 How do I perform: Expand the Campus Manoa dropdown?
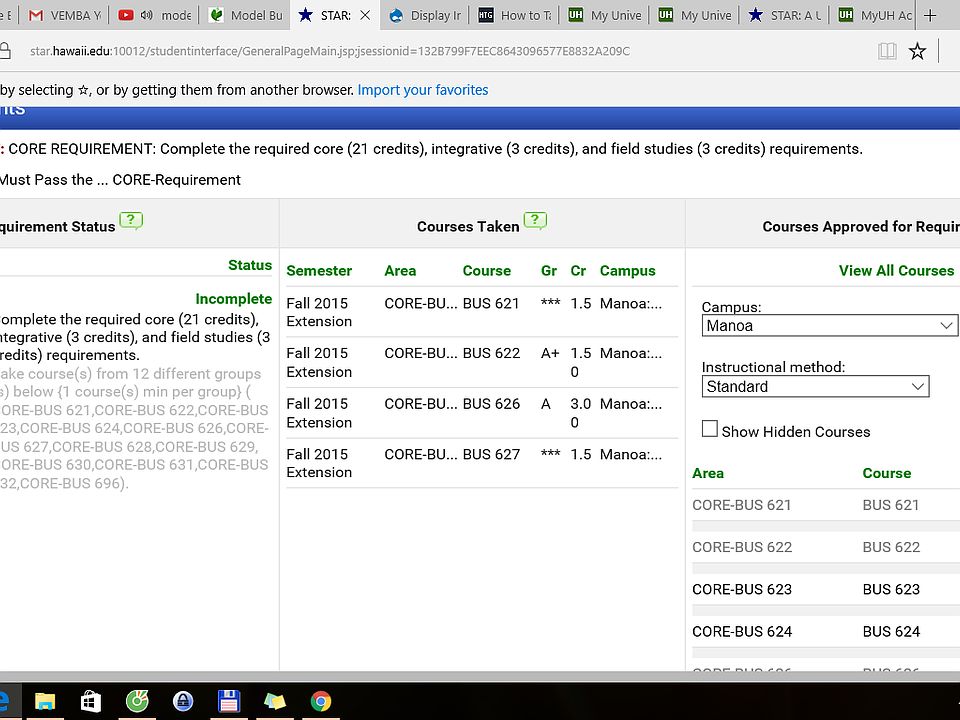click(x=830, y=325)
